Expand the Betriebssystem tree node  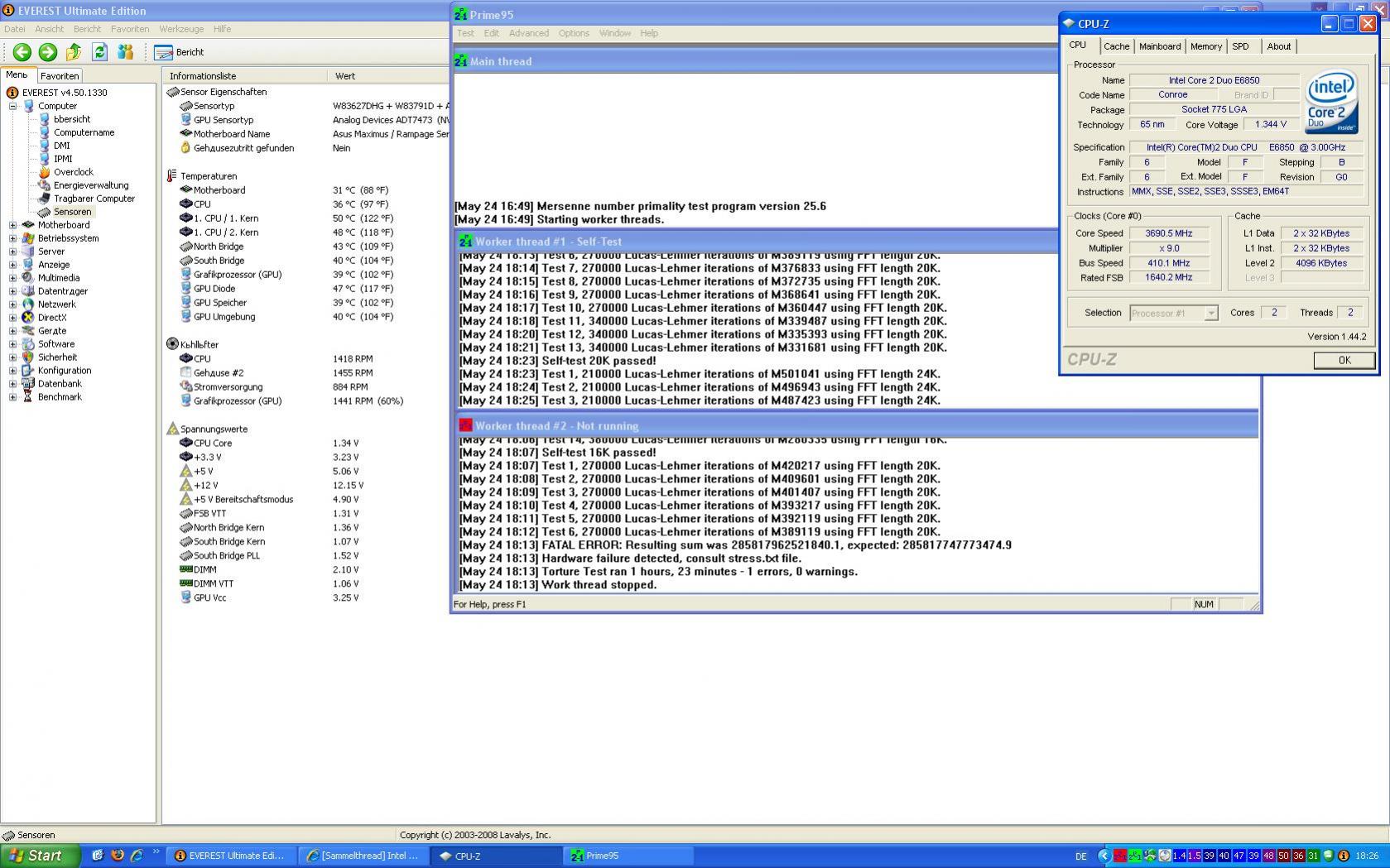click(12, 238)
